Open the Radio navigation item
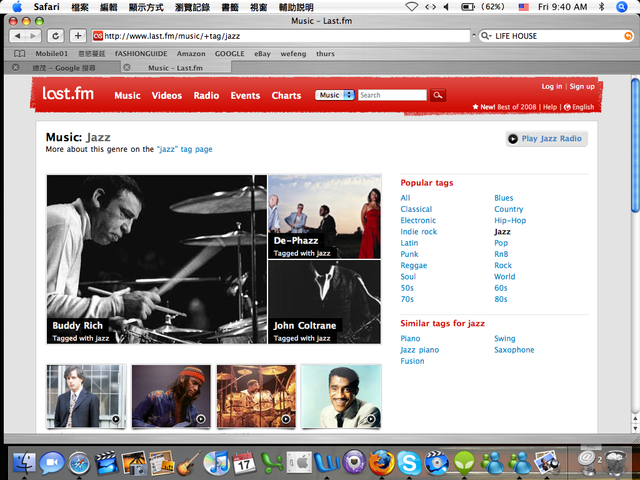Viewport: 640px width, 480px height. [206, 96]
